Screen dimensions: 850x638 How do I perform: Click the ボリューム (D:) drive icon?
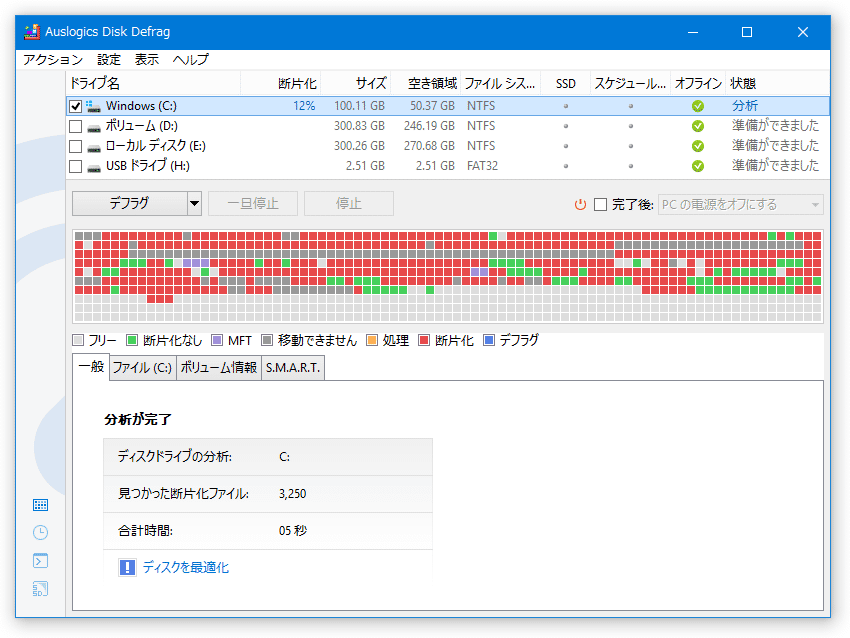(x=94, y=128)
